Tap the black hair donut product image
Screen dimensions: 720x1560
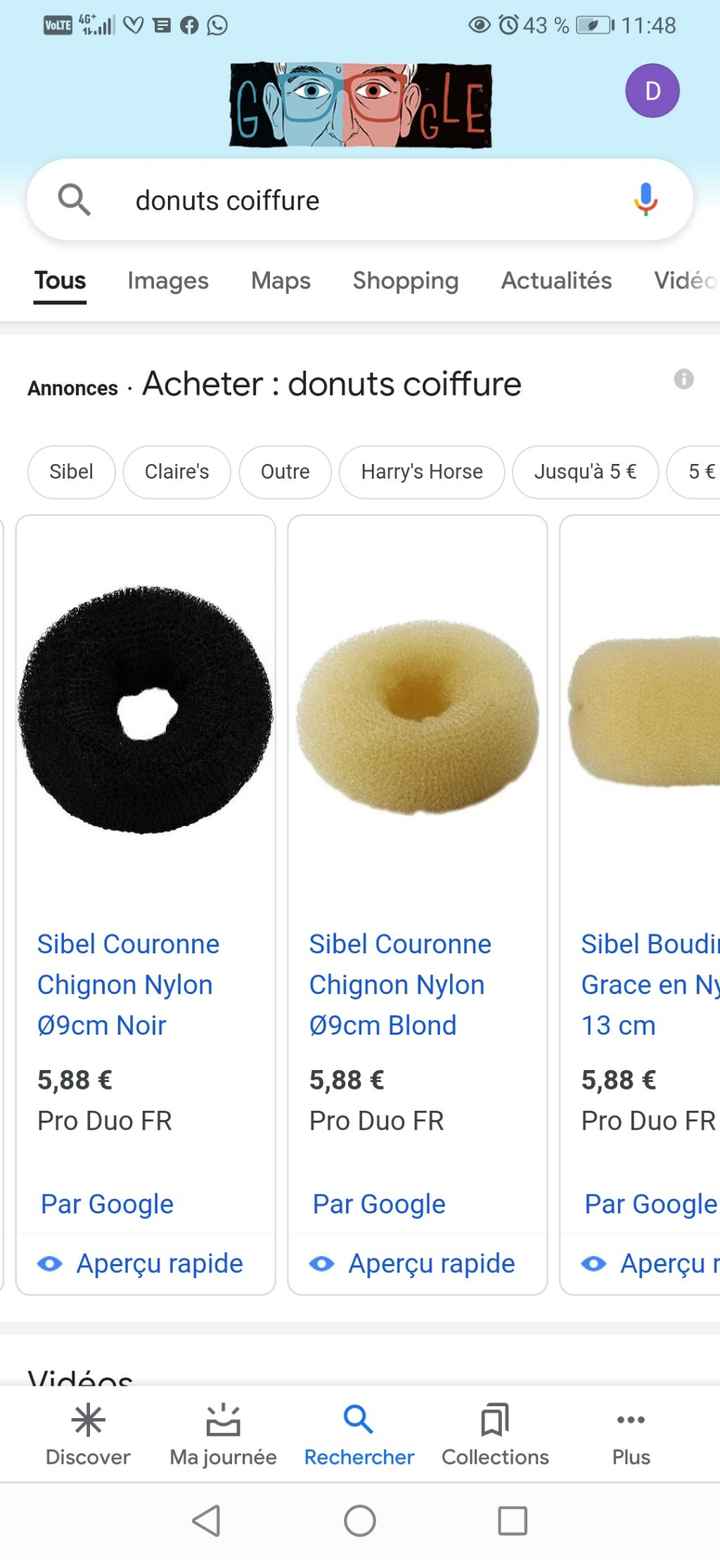[x=145, y=710]
